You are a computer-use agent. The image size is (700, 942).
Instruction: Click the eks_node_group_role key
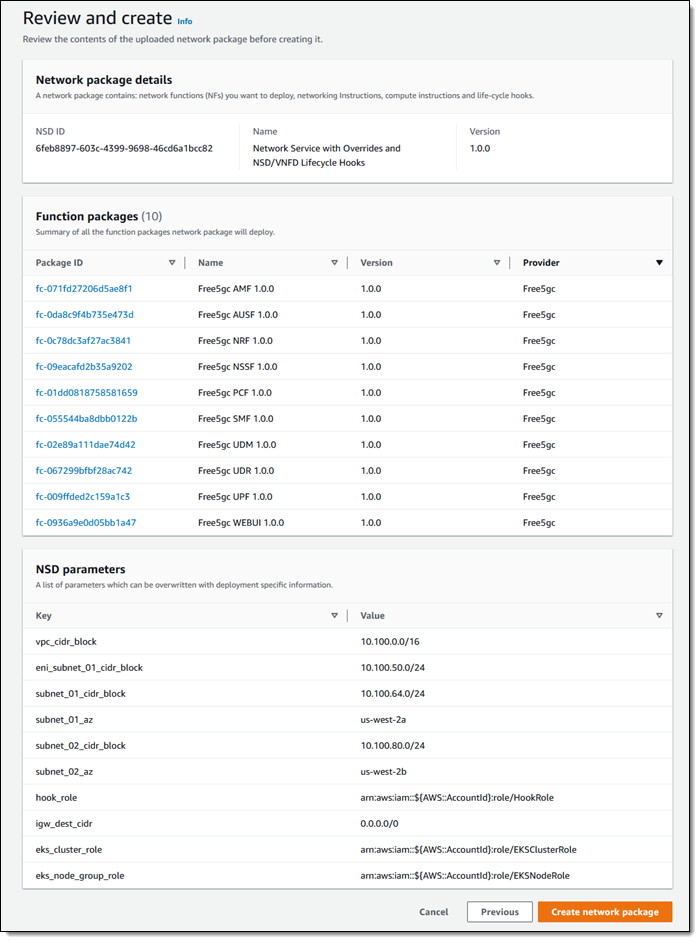(80, 876)
